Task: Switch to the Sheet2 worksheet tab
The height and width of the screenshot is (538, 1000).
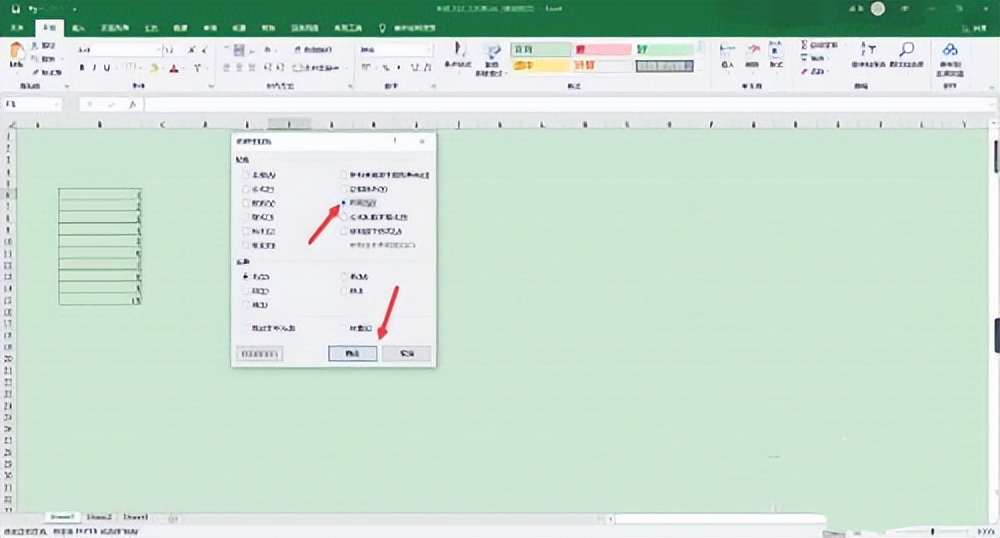Action: point(99,518)
